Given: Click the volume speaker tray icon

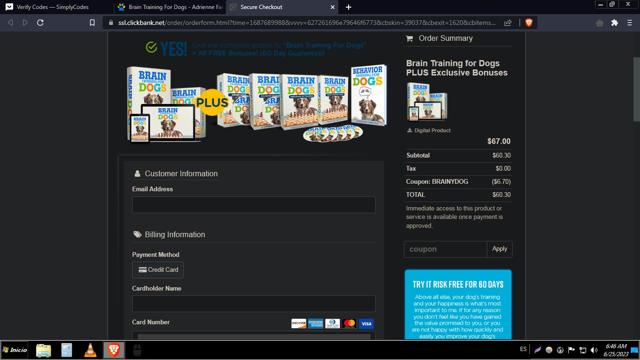Looking at the screenshot, I should click(594, 350).
